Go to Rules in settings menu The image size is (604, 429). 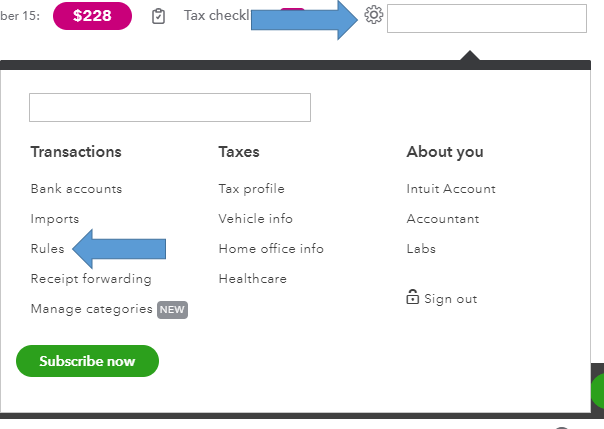(47, 249)
